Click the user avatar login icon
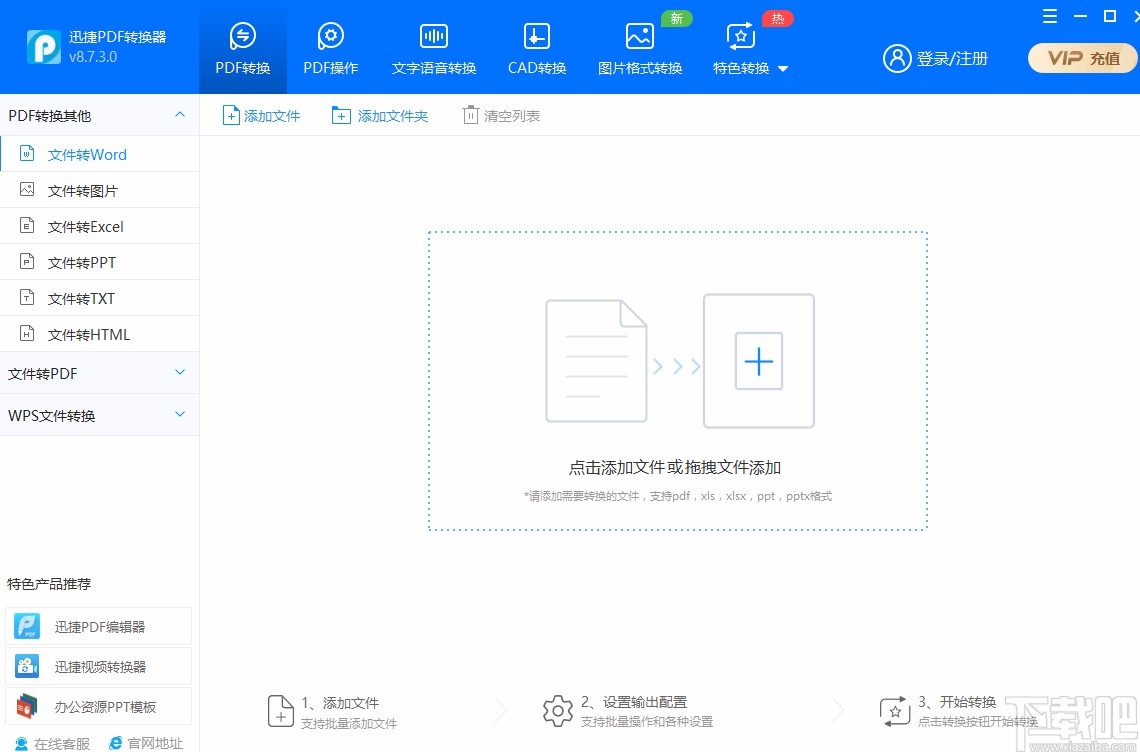This screenshot has height=752, width=1140. tap(897, 58)
